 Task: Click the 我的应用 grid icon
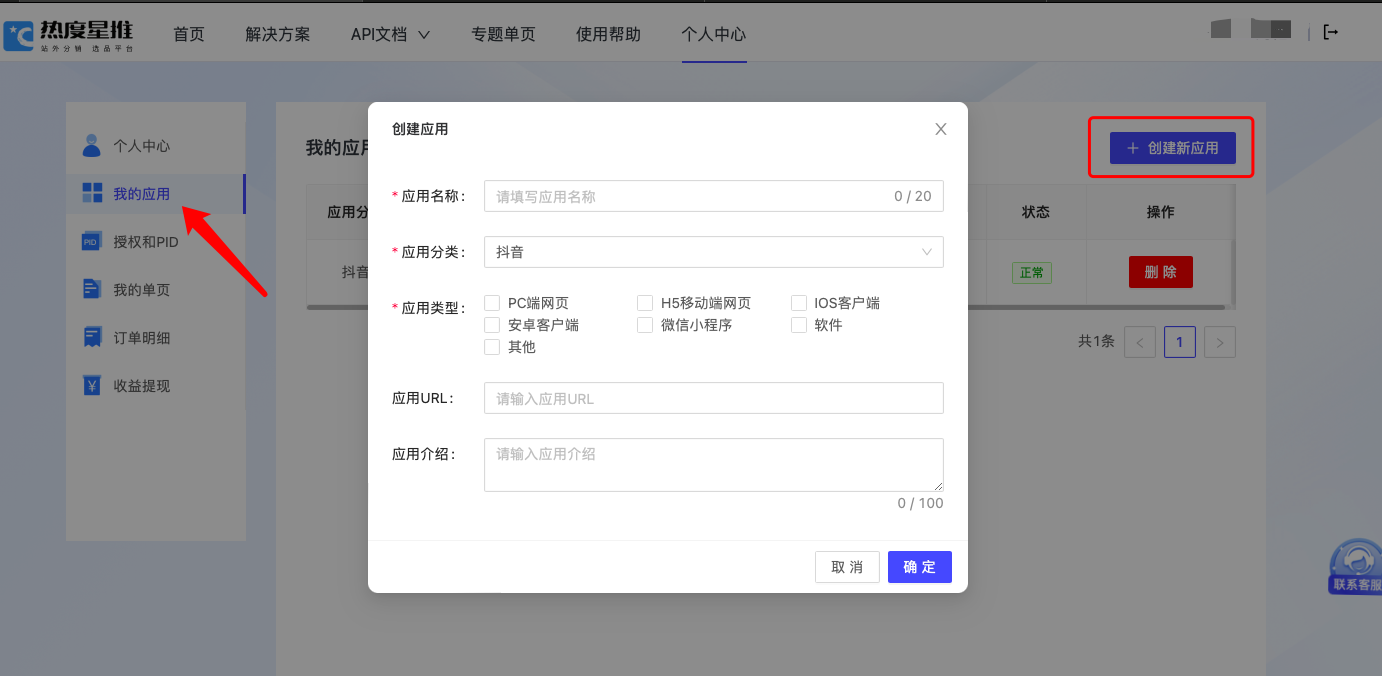[x=92, y=194]
